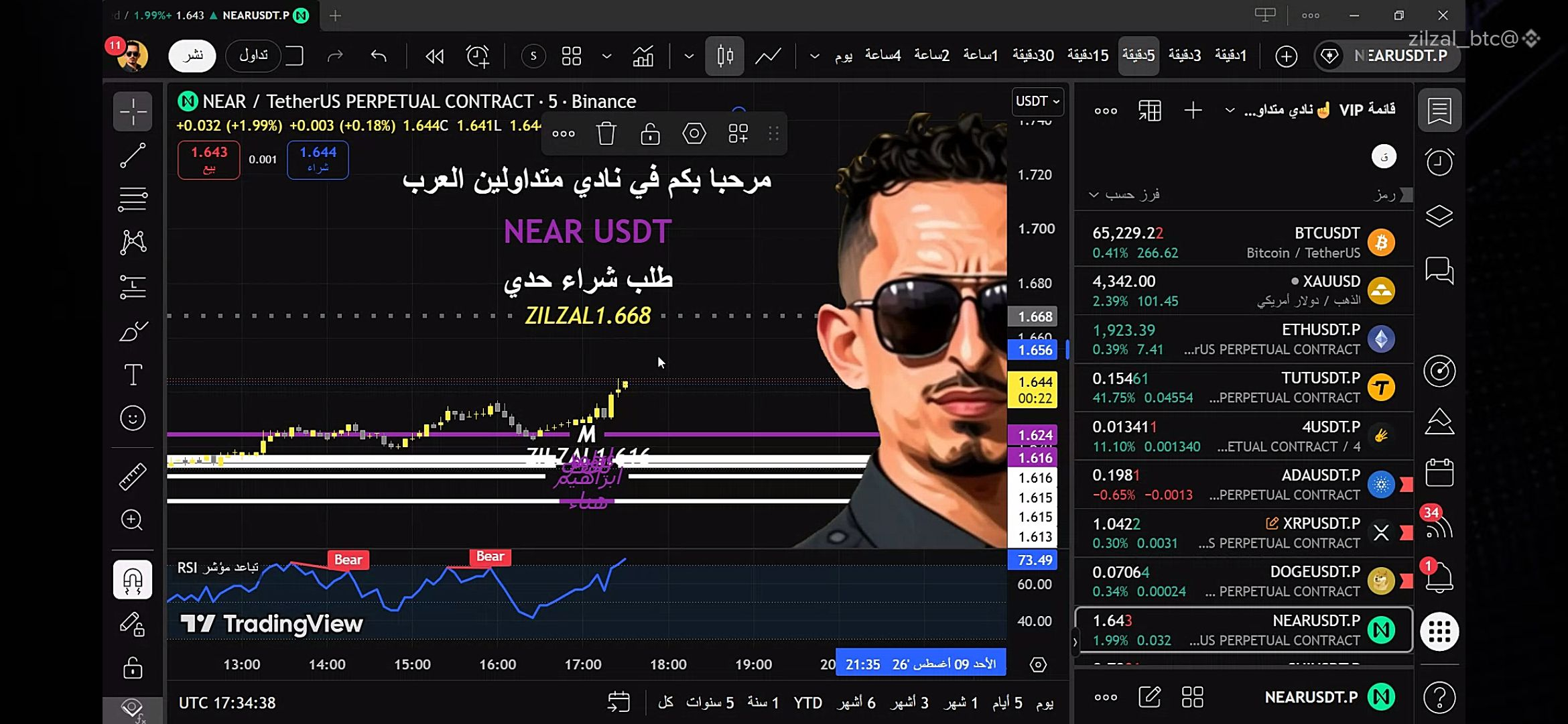Open notifications bell with badge 1
Viewport: 1568px width, 724px height.
1439,577
